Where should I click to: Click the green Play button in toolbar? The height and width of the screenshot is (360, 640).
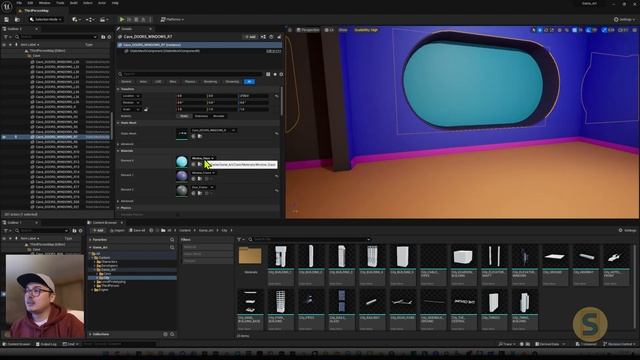click(122, 19)
